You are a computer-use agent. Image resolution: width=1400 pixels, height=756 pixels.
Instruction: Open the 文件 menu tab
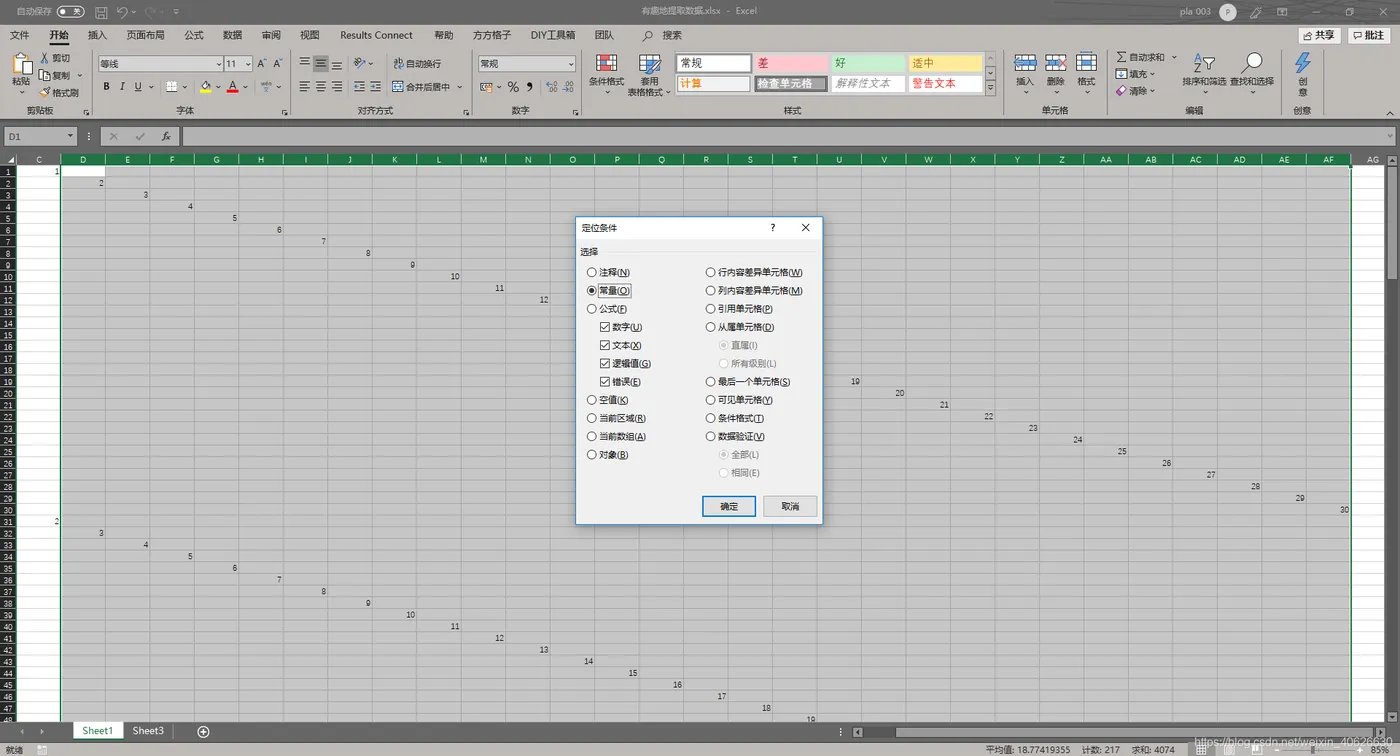19,35
